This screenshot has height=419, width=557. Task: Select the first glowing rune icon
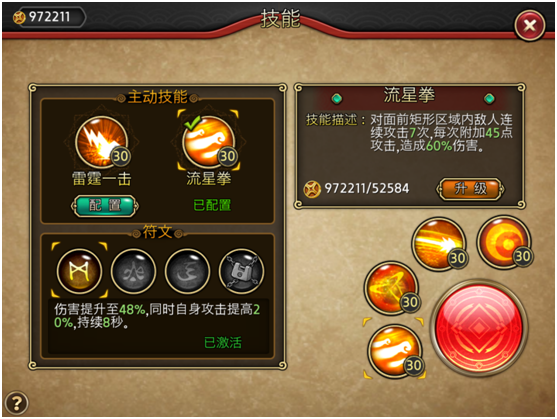pyautogui.click(x=79, y=271)
